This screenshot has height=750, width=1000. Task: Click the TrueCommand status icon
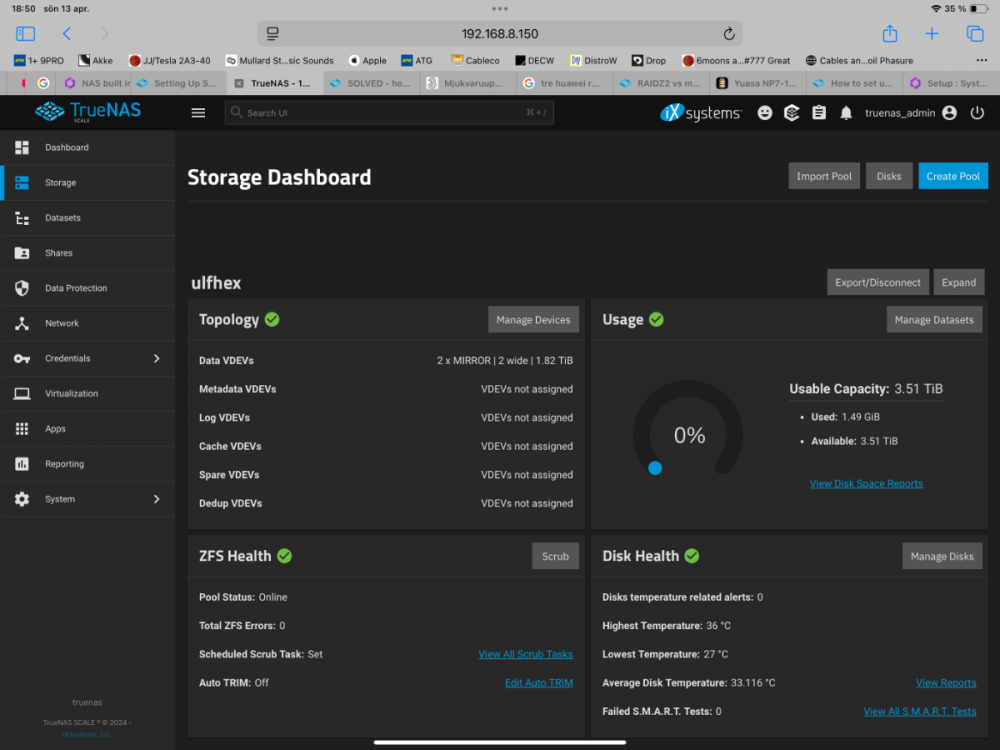(792, 113)
